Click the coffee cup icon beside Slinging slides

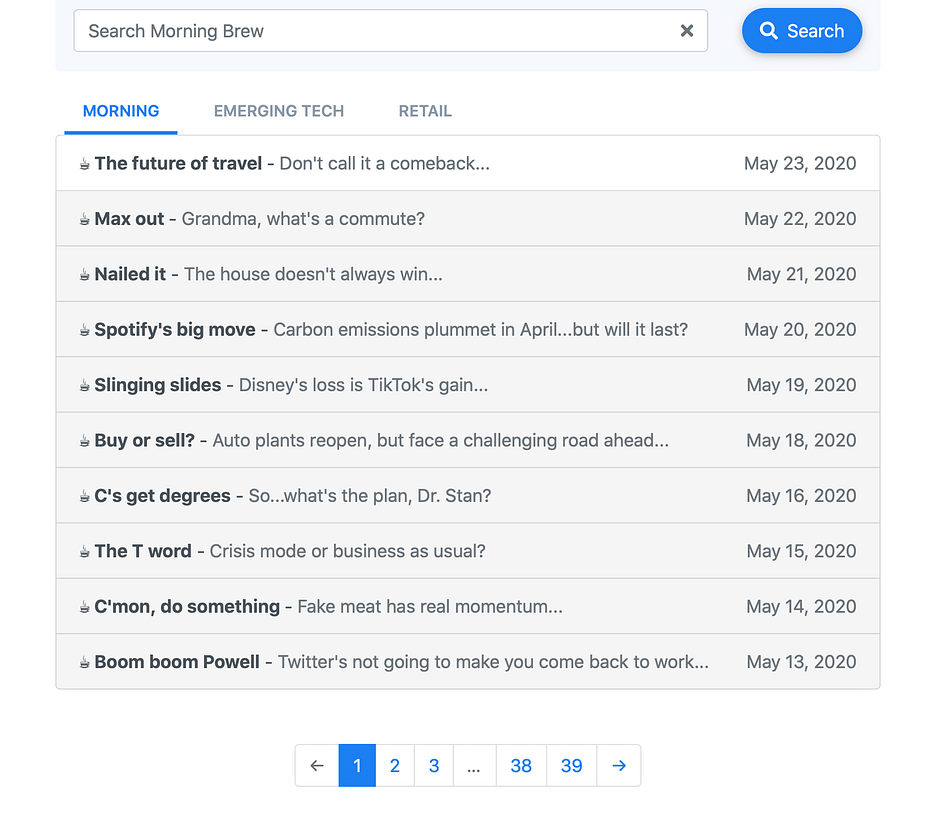pyautogui.click(x=85, y=386)
